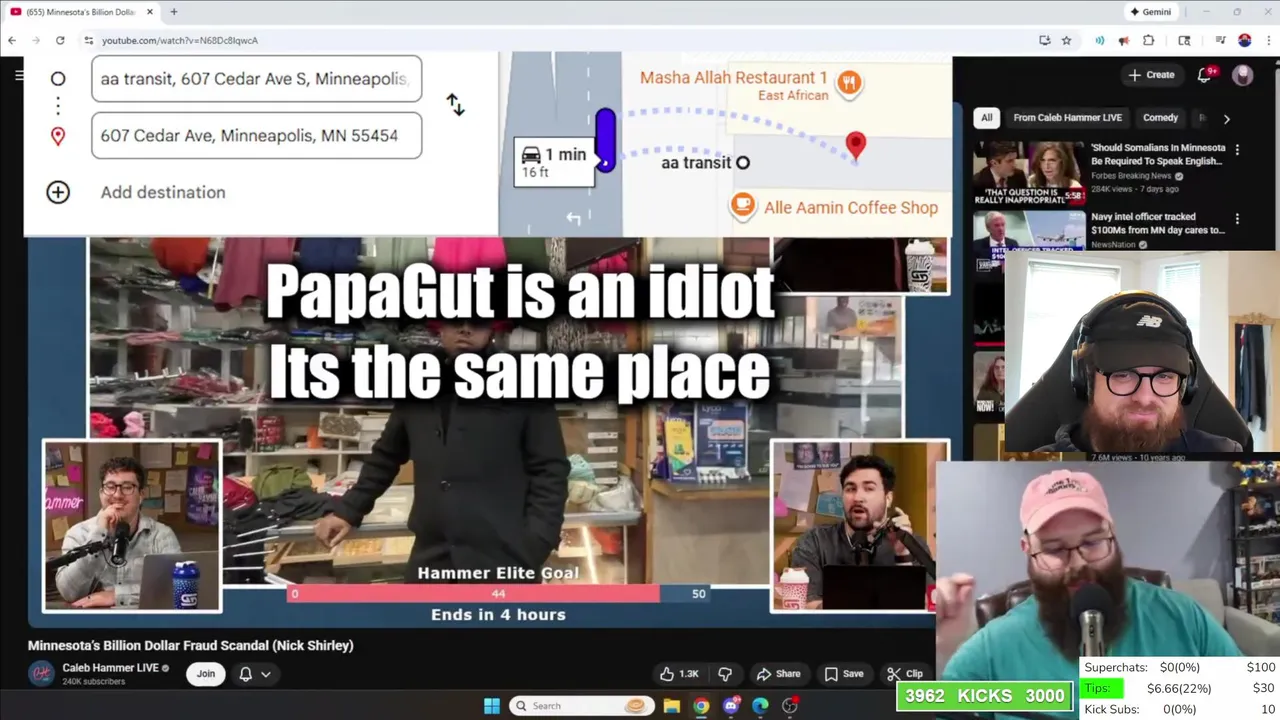The image size is (1280, 720).
Task: Click the Add destination text
Action: (x=163, y=192)
